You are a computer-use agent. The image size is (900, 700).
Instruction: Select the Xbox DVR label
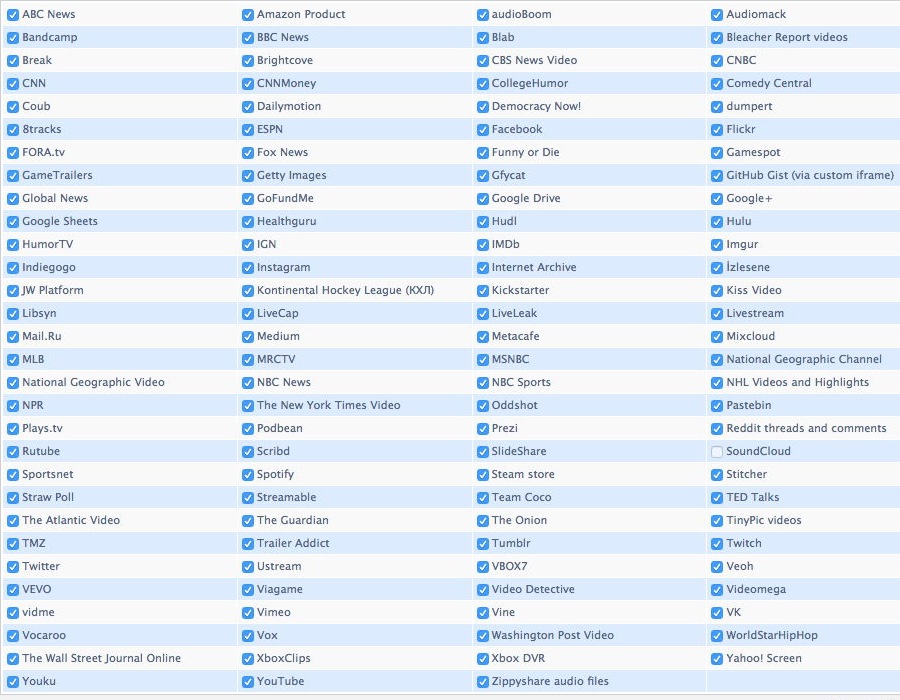coord(518,658)
